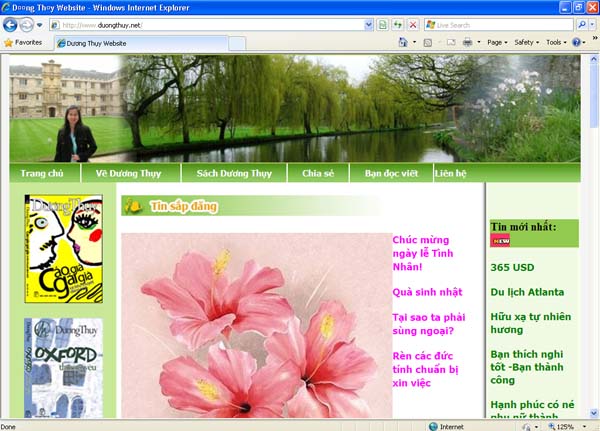Image resolution: width=600 pixels, height=431 pixels.
Task: Open the Page dropdown menu
Action: [497, 43]
